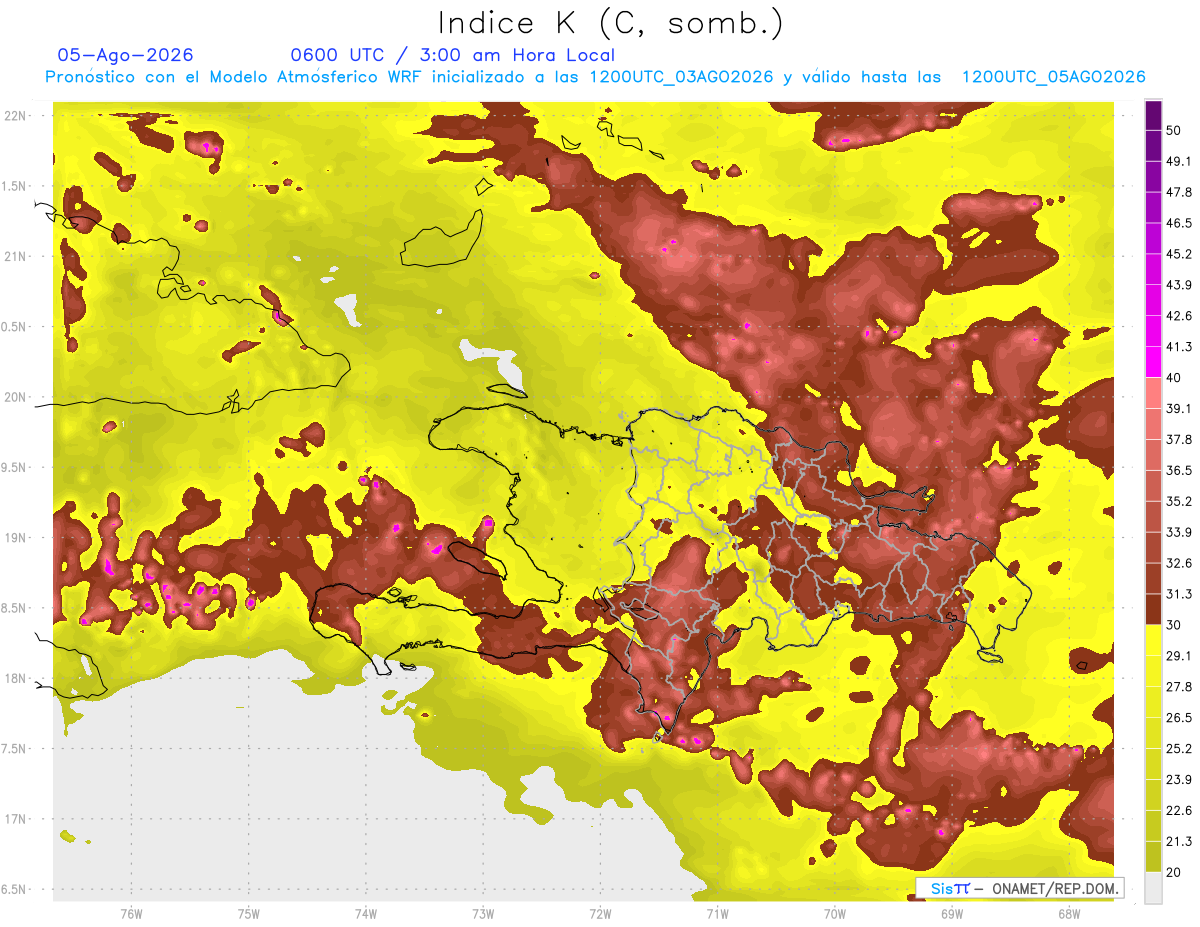The height and width of the screenshot is (927, 1200).
Task: Click the "76W" longitude label
Action: (x=131, y=914)
